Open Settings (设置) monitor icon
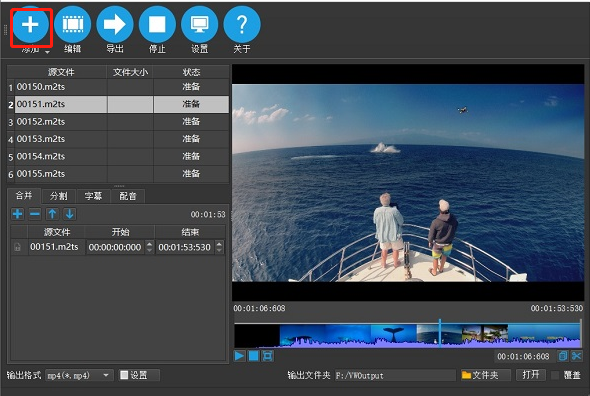Screen dimensions: 590x396 coord(199,24)
